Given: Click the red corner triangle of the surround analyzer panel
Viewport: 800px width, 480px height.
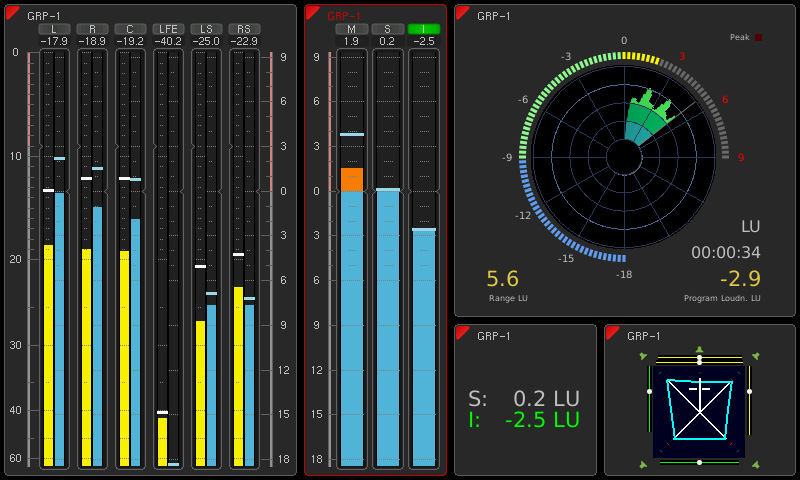Looking at the screenshot, I should coord(611,332).
